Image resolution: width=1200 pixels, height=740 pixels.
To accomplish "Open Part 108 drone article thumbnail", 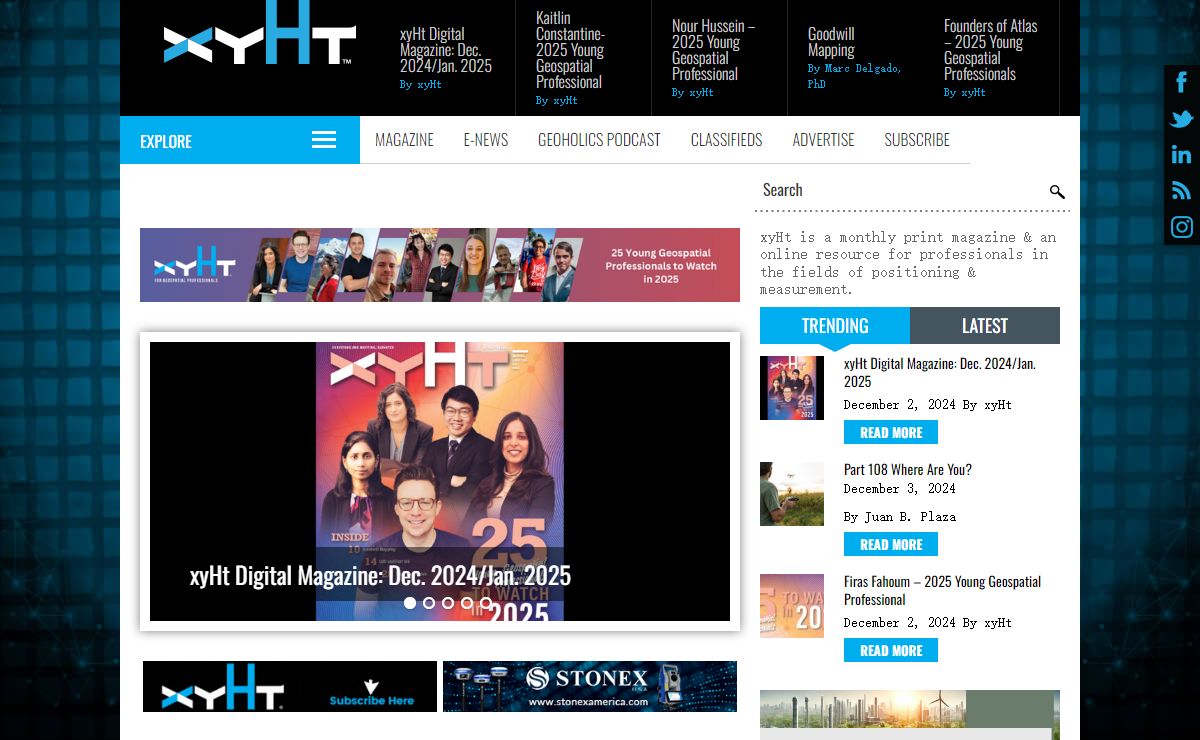I will coord(792,494).
